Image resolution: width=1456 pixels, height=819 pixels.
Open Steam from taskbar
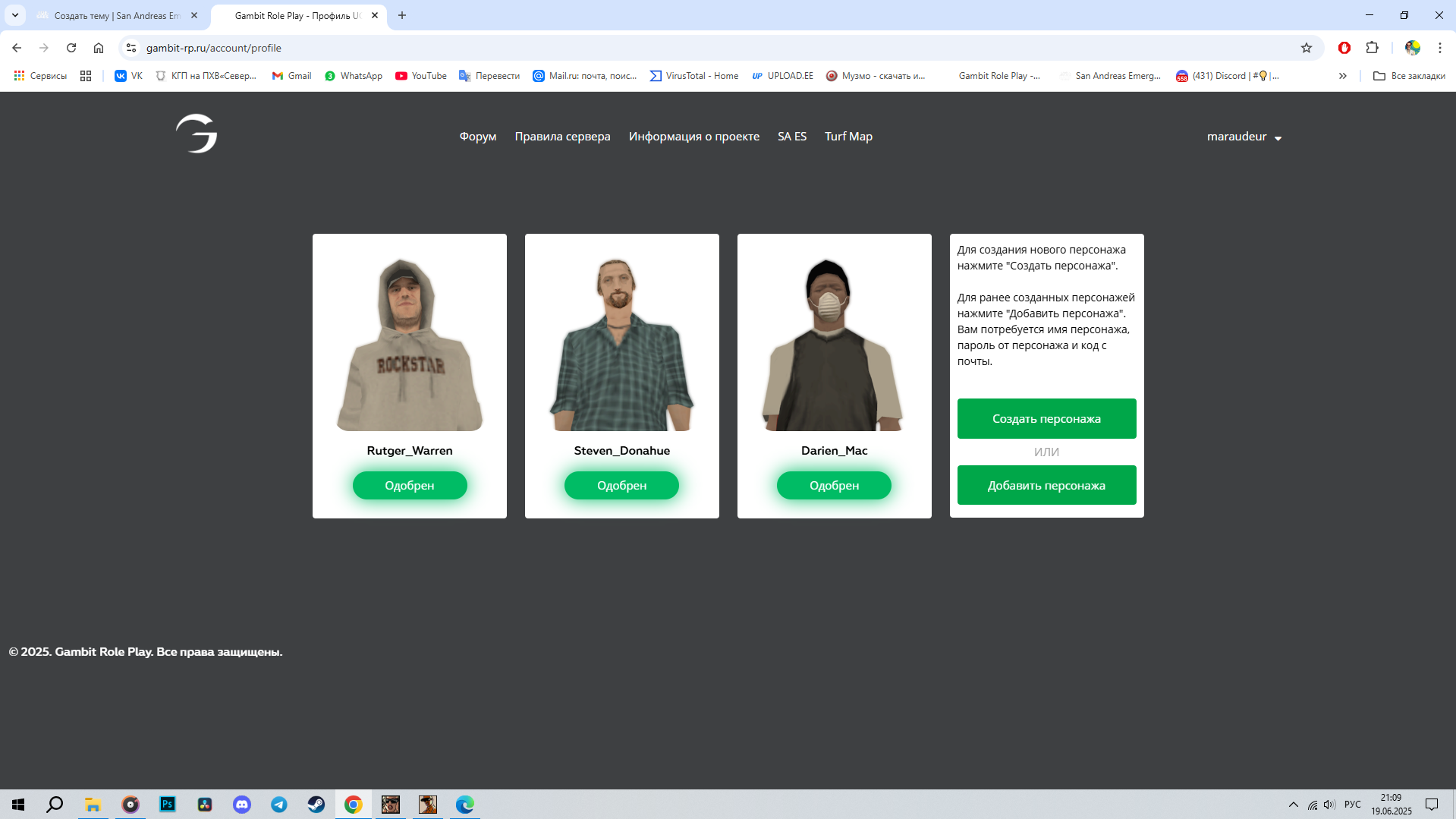tap(316, 805)
